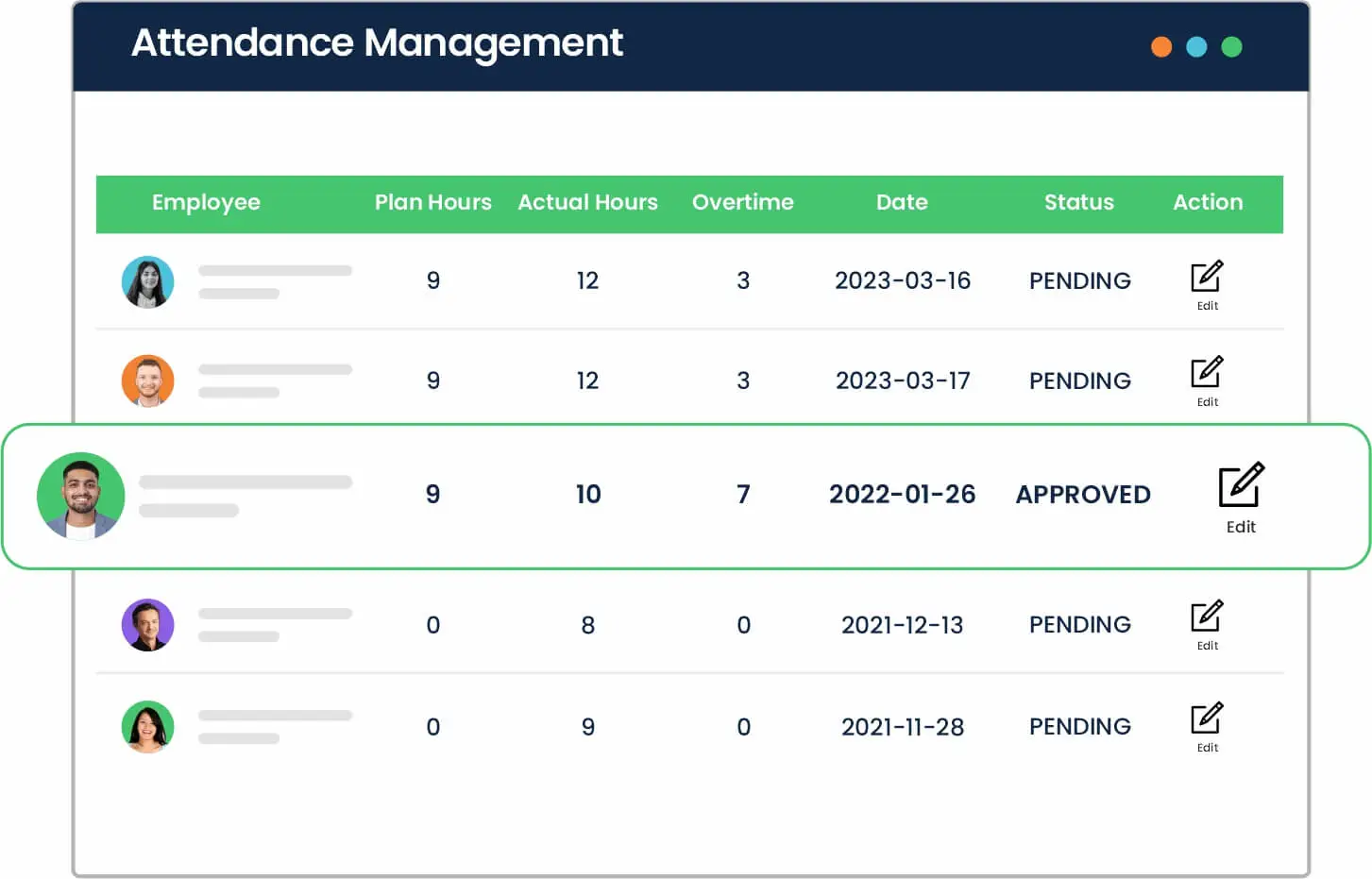Click Edit icon for 2021-11-28 row

(x=1207, y=718)
